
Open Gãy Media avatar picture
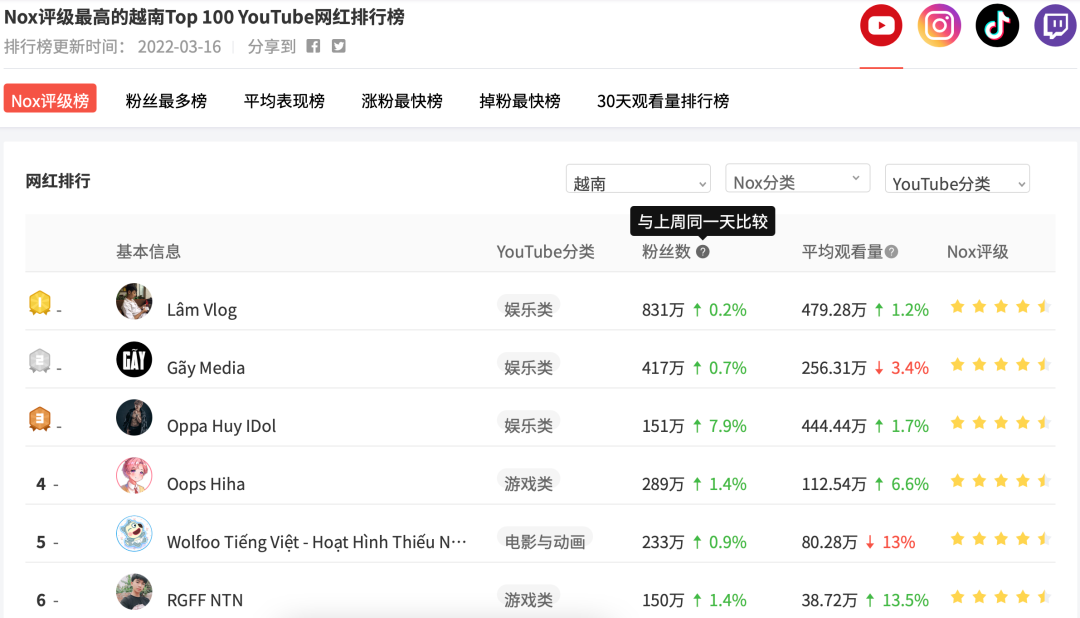(x=134, y=359)
